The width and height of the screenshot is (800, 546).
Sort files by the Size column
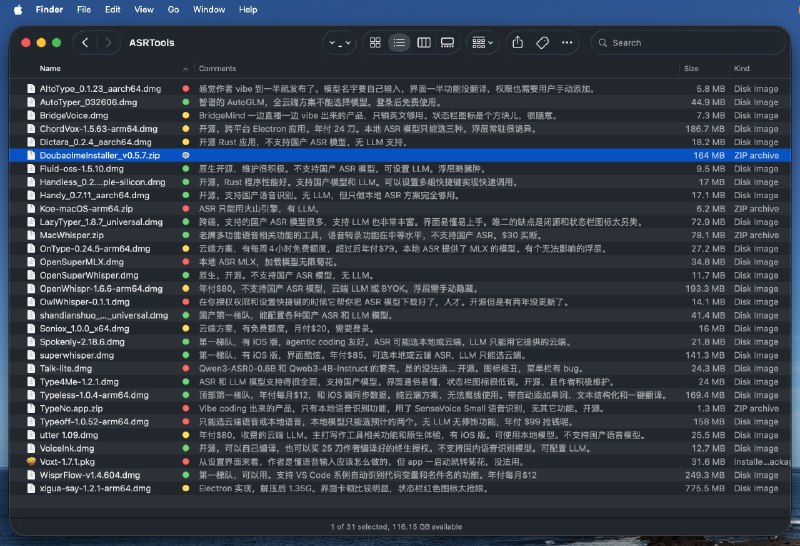coord(691,69)
